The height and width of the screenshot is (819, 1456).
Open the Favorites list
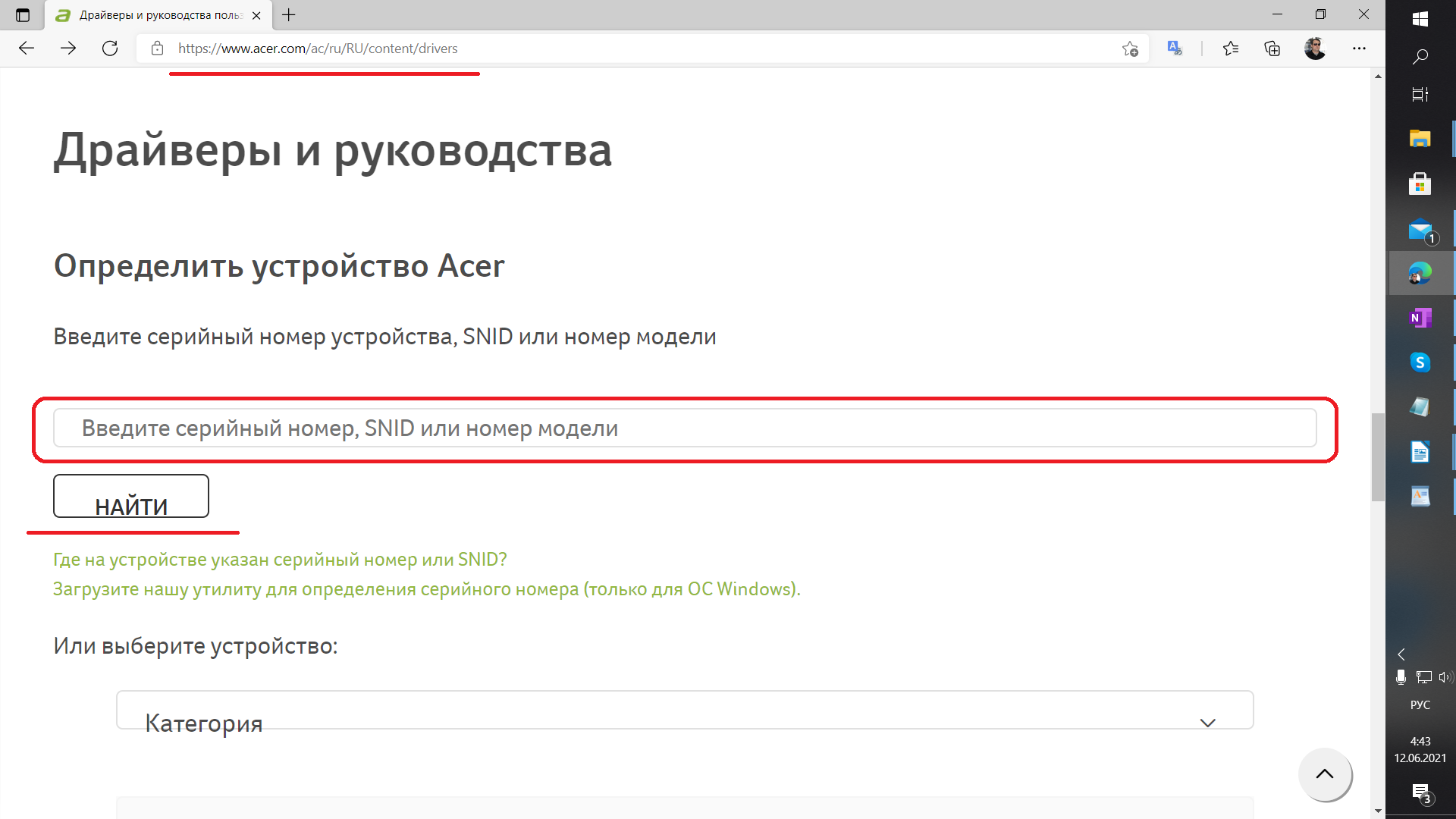(1230, 49)
